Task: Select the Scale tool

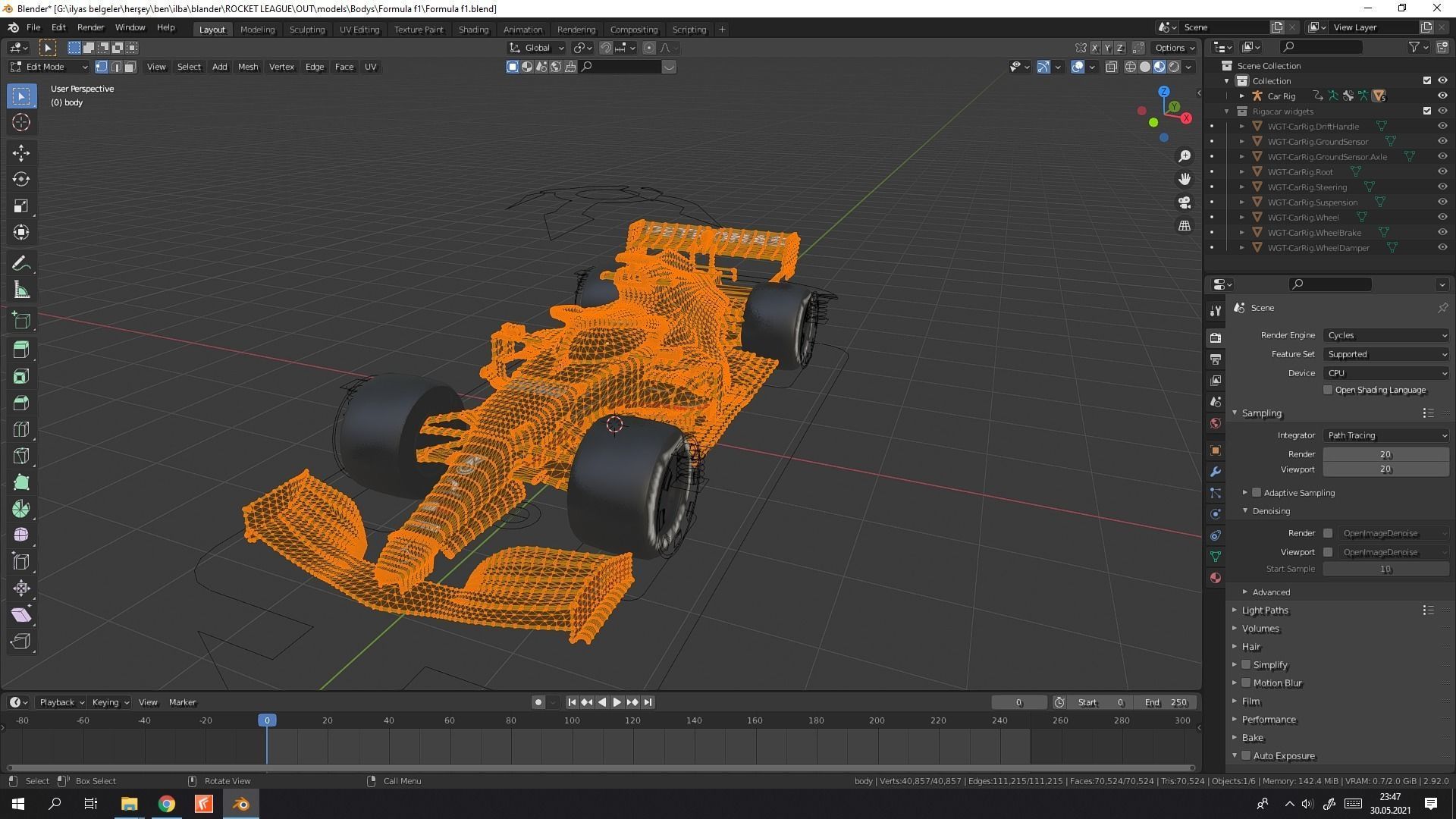Action: [x=21, y=206]
